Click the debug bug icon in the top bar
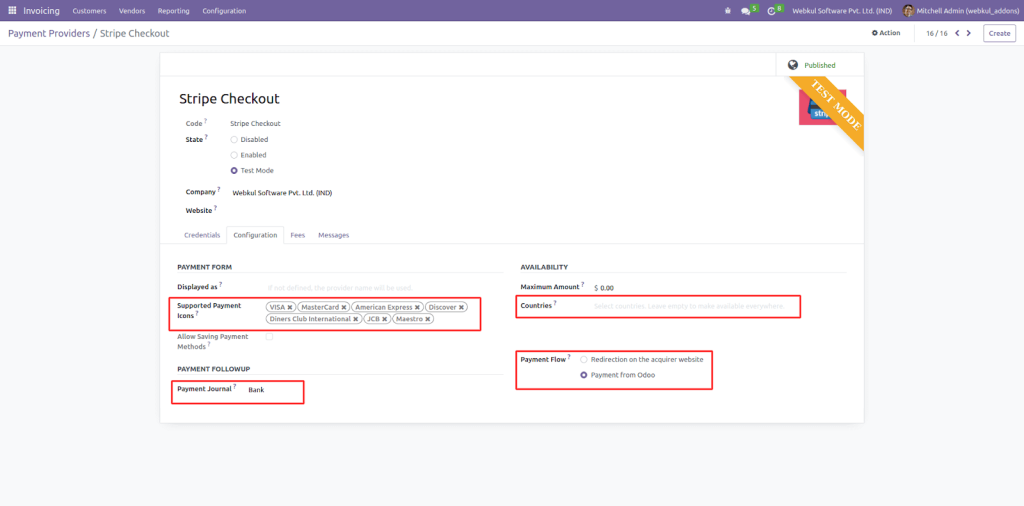 click(x=728, y=10)
